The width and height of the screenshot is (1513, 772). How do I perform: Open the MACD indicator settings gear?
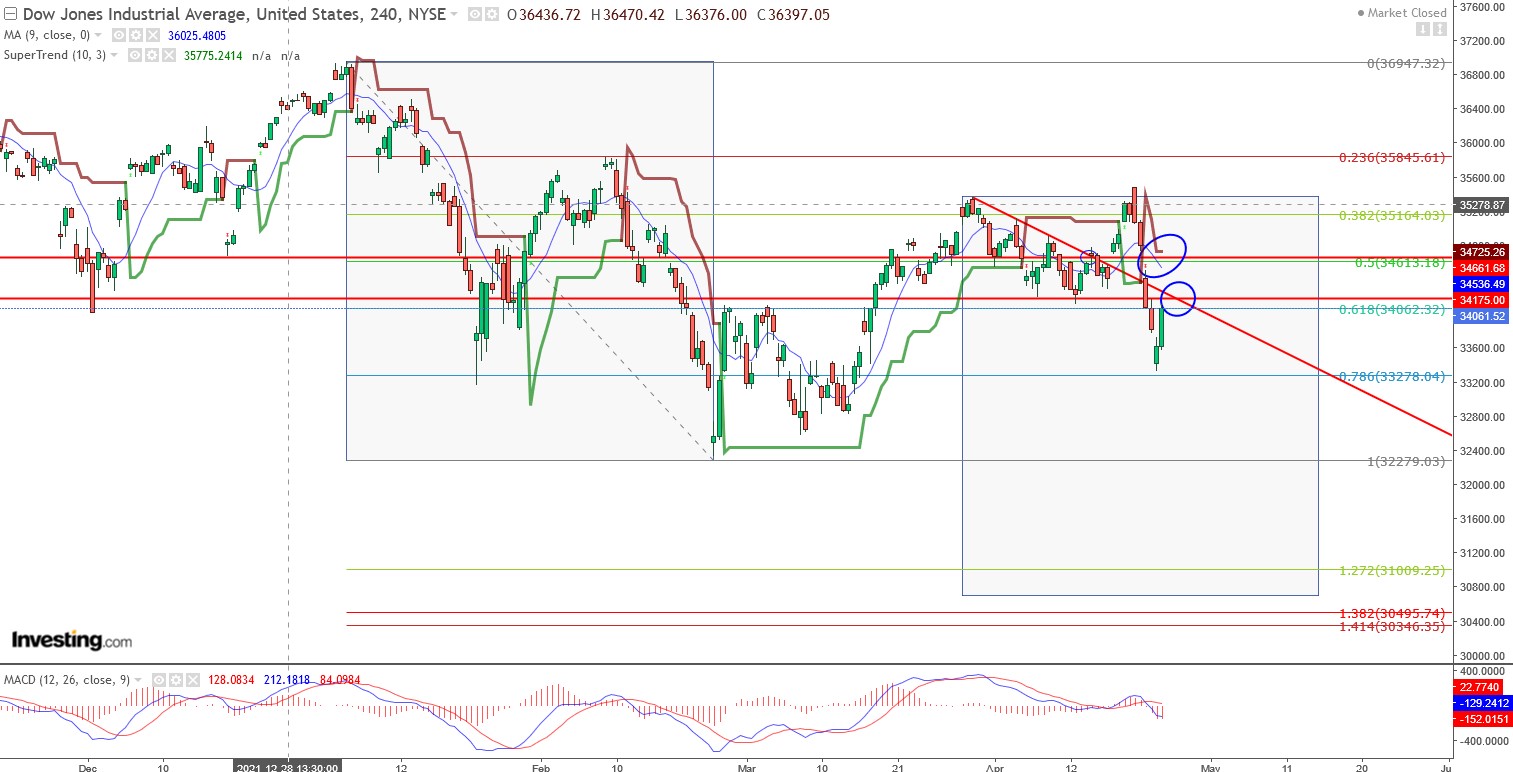pos(176,679)
